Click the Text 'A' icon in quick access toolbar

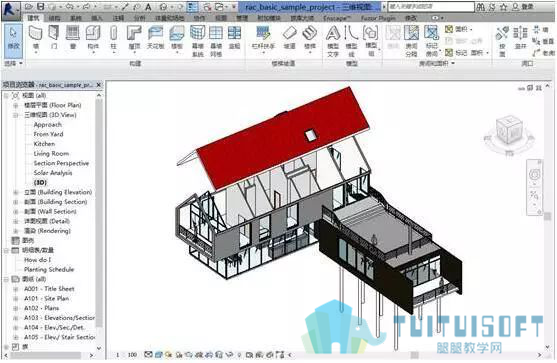[148, 7]
